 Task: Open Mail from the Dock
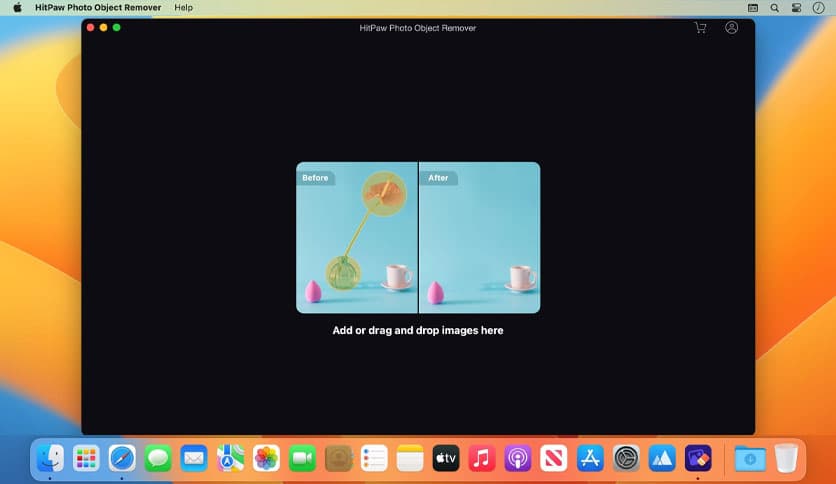click(194, 458)
